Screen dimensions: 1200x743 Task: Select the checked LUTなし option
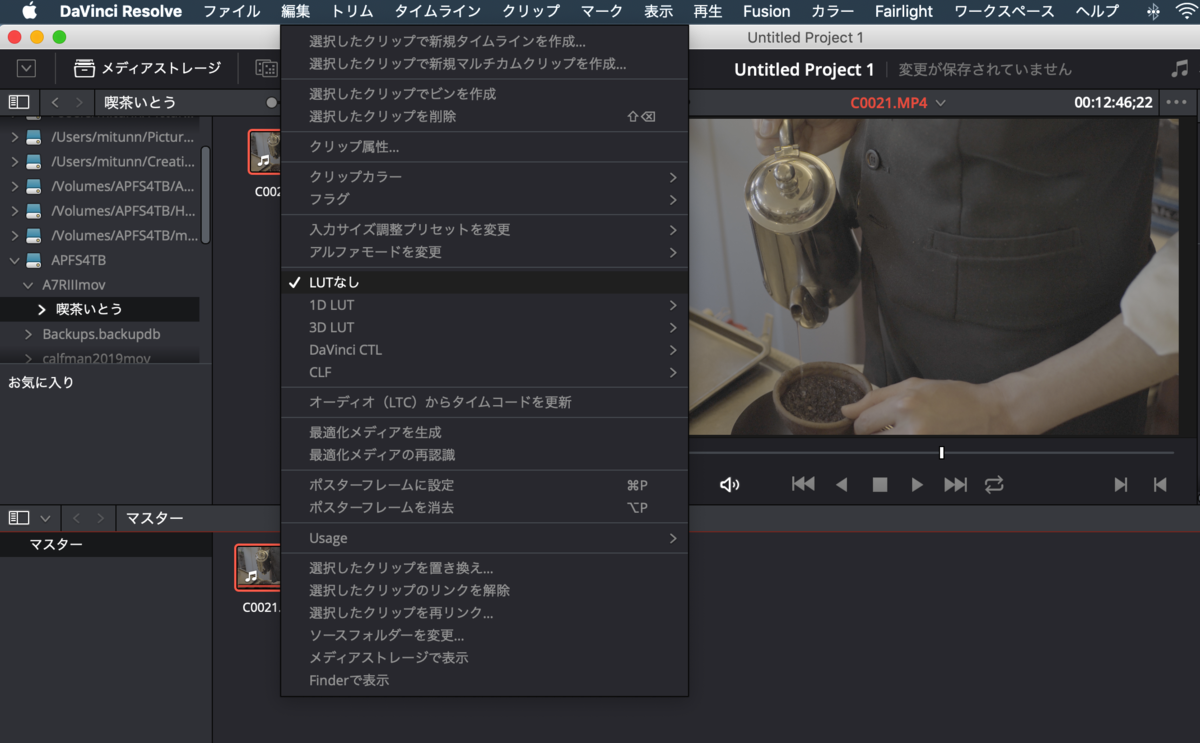(484, 283)
